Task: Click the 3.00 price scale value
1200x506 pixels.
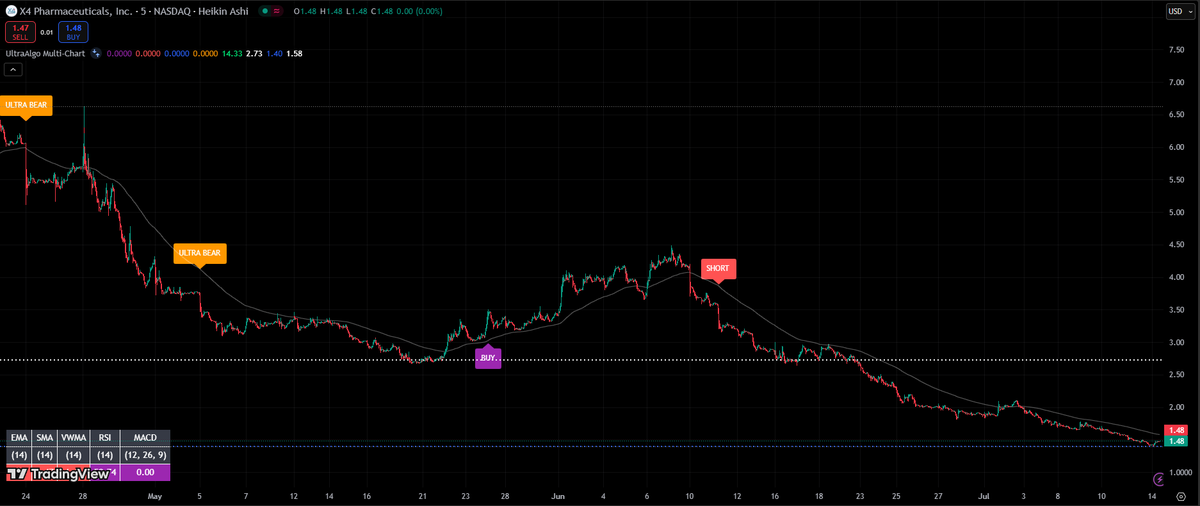Action: click(x=1176, y=342)
